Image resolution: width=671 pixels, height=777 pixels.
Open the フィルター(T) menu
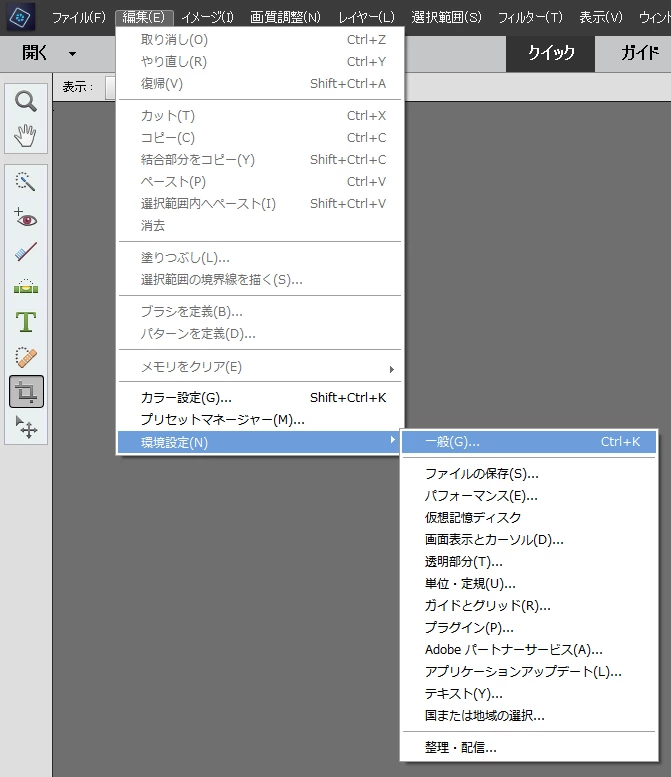(x=531, y=18)
